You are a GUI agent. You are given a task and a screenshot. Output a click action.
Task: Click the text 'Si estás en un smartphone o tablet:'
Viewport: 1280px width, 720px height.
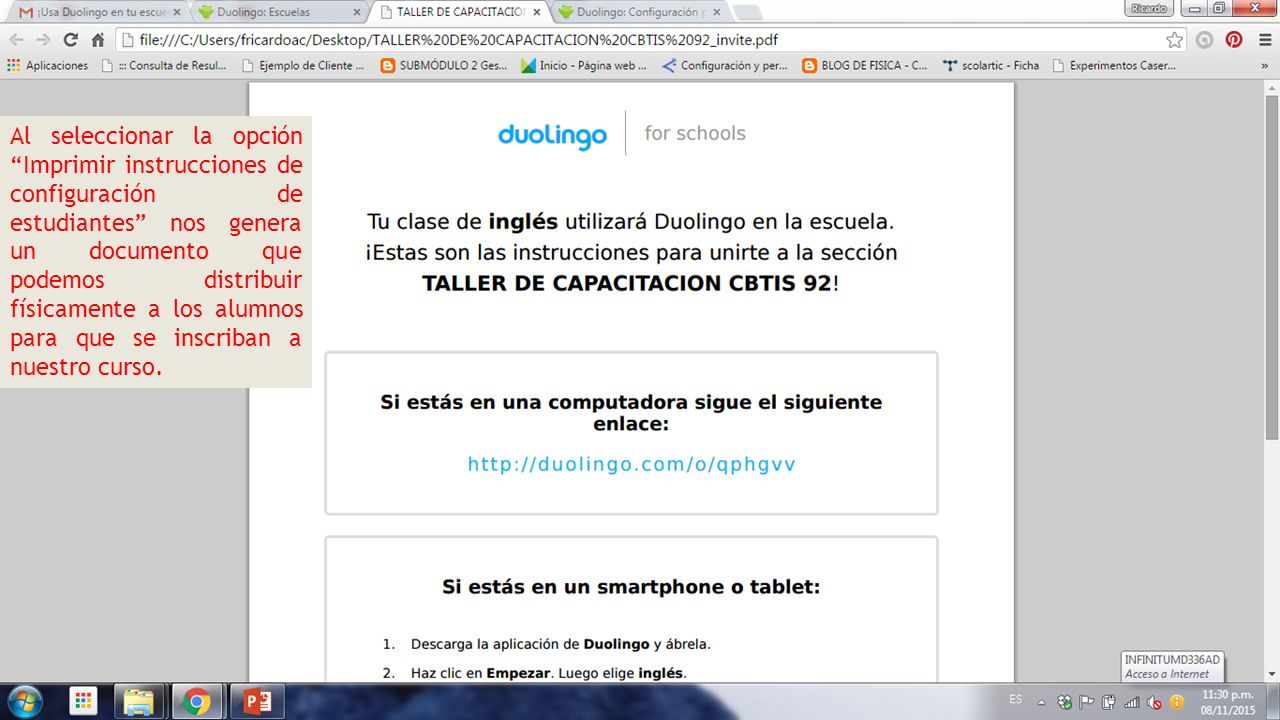point(631,587)
